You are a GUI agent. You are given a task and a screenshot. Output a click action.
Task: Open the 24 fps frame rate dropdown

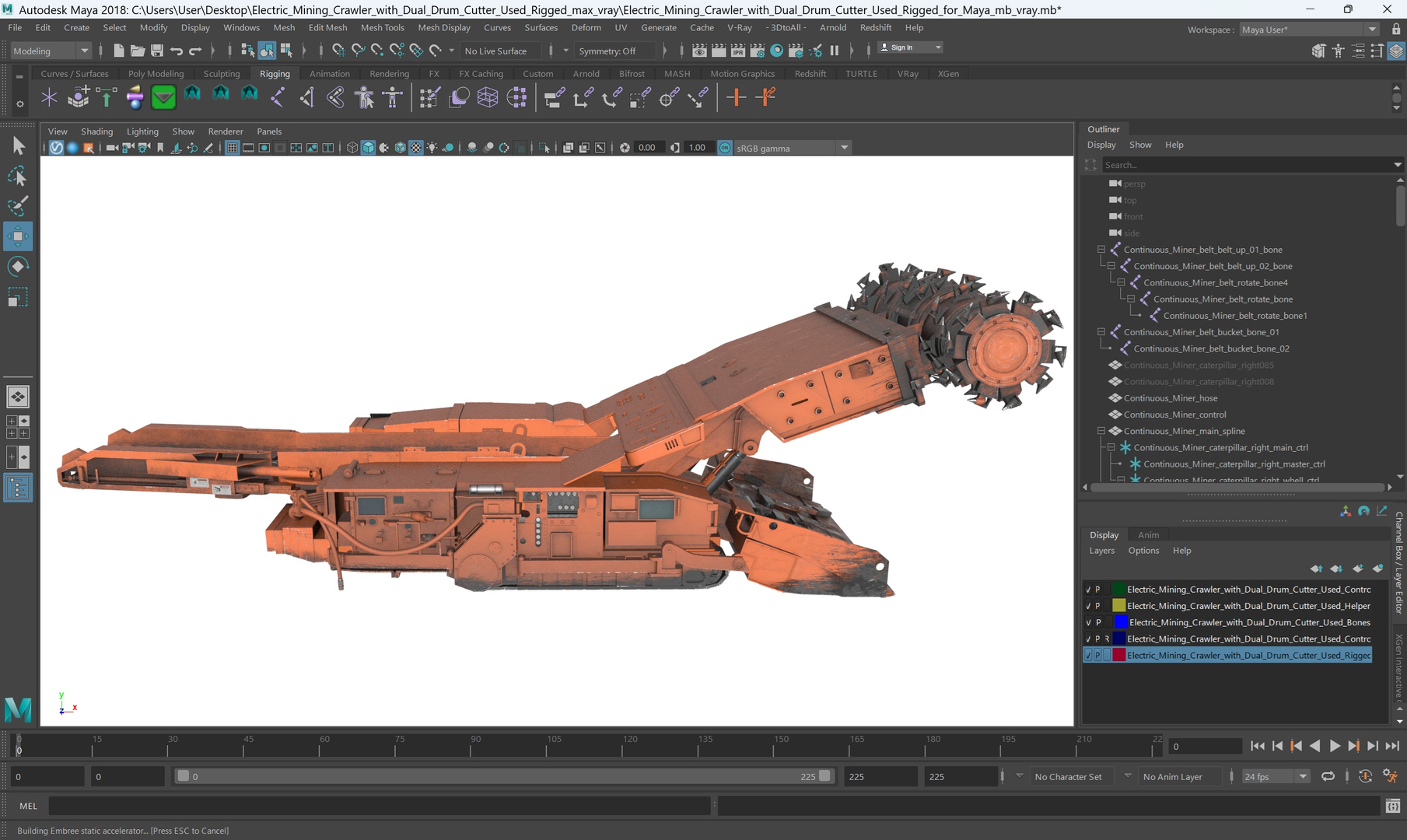pyautogui.click(x=1276, y=776)
